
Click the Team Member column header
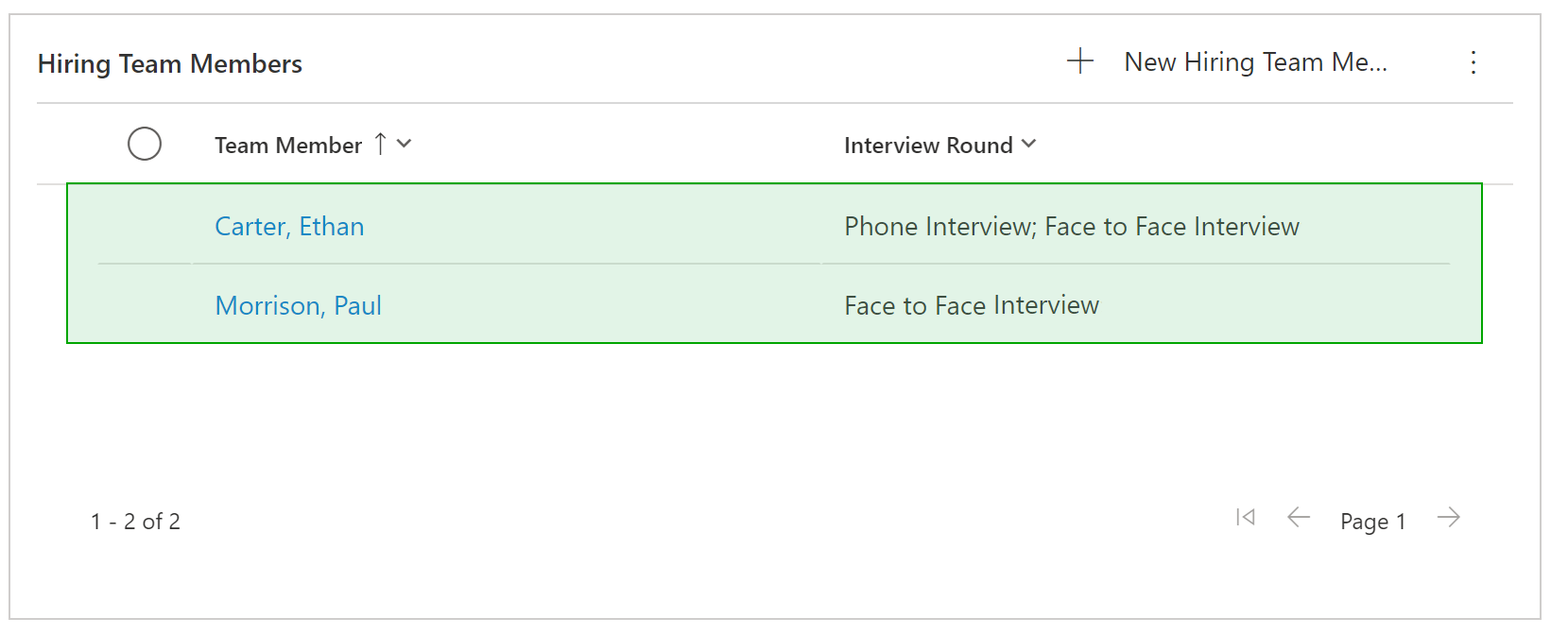[288, 145]
